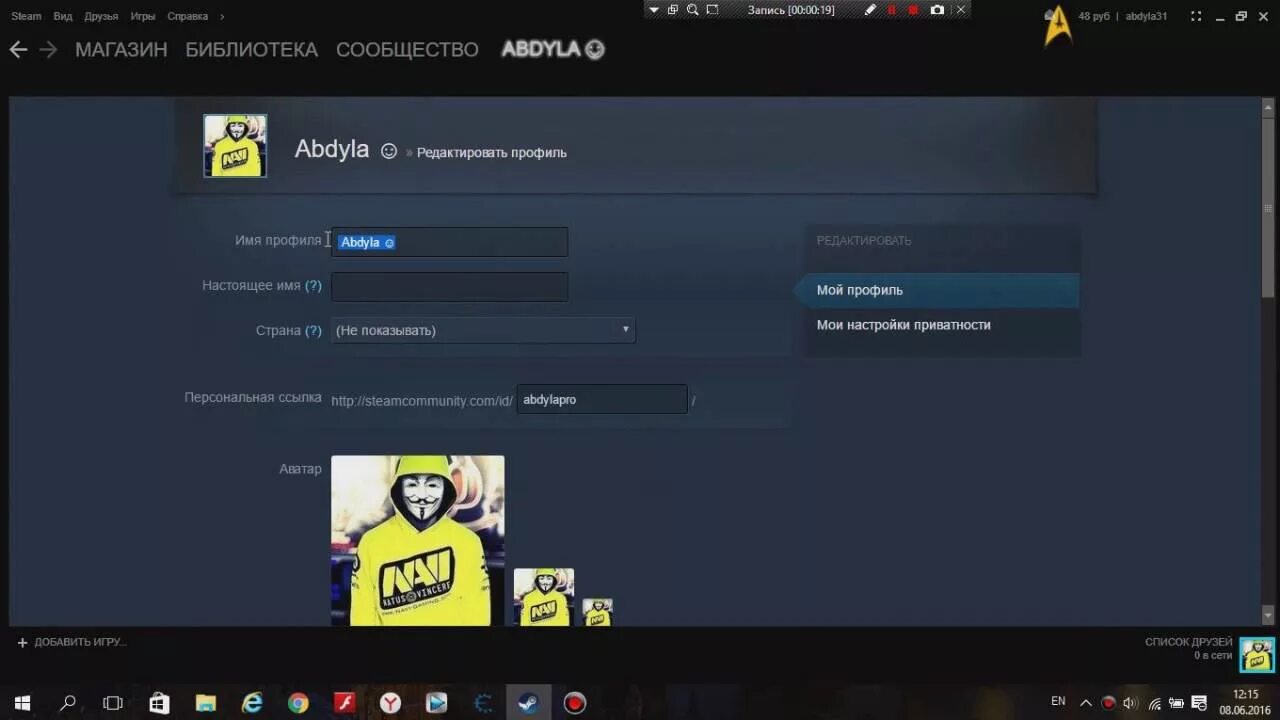
Task: Open the Игры menu
Action: (x=142, y=16)
